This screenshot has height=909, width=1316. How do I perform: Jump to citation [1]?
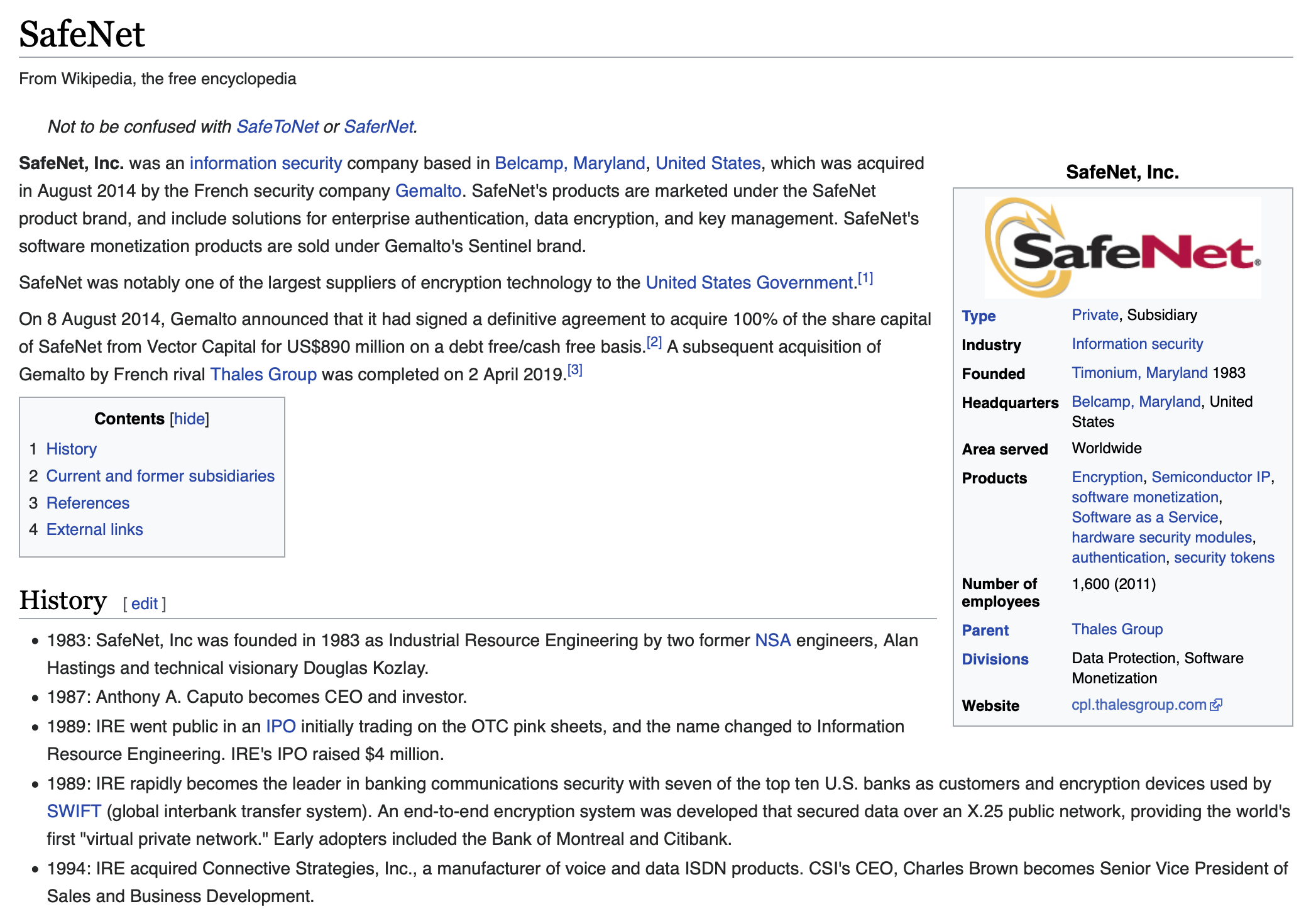(x=865, y=278)
